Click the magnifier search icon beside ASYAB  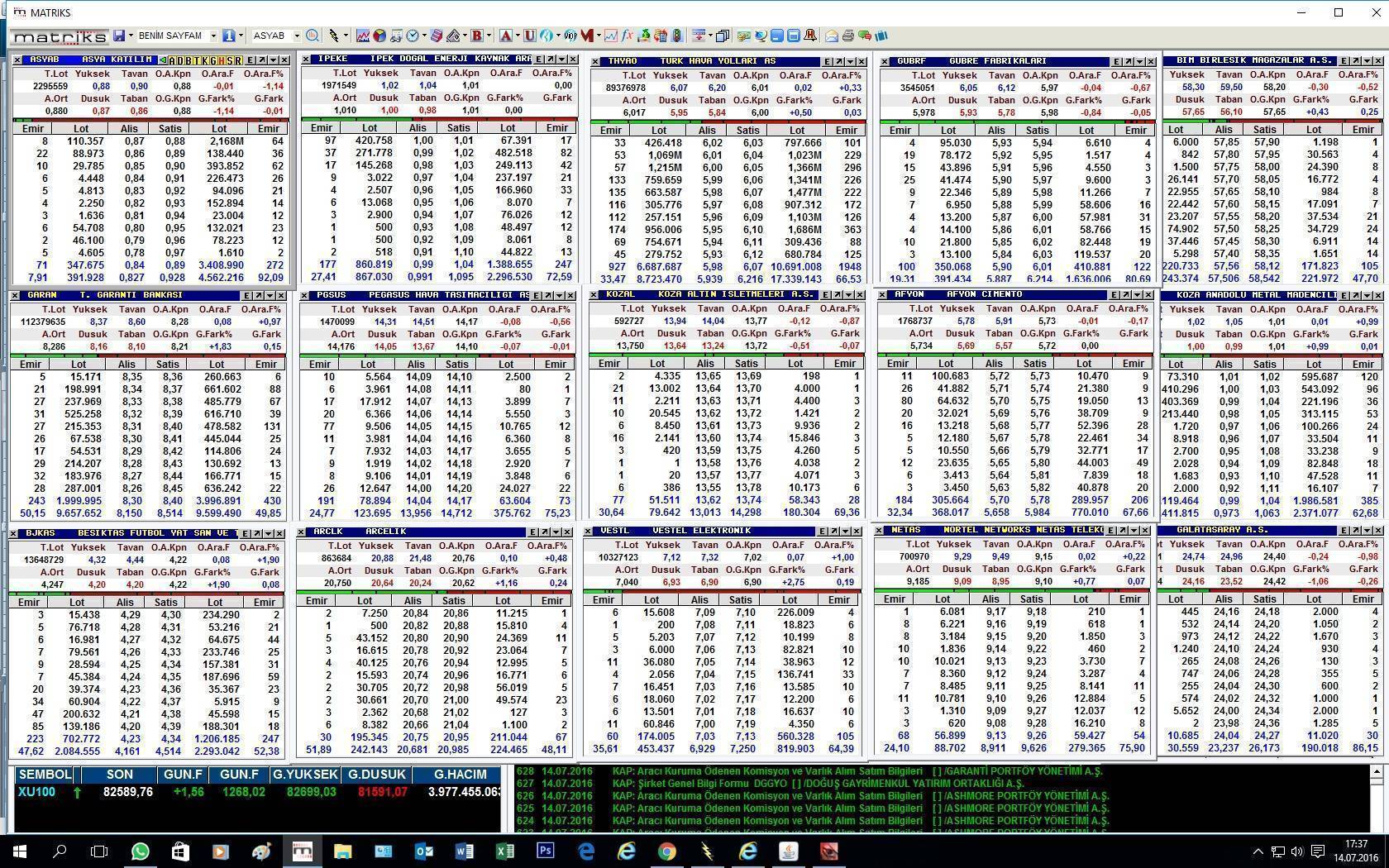(313, 36)
